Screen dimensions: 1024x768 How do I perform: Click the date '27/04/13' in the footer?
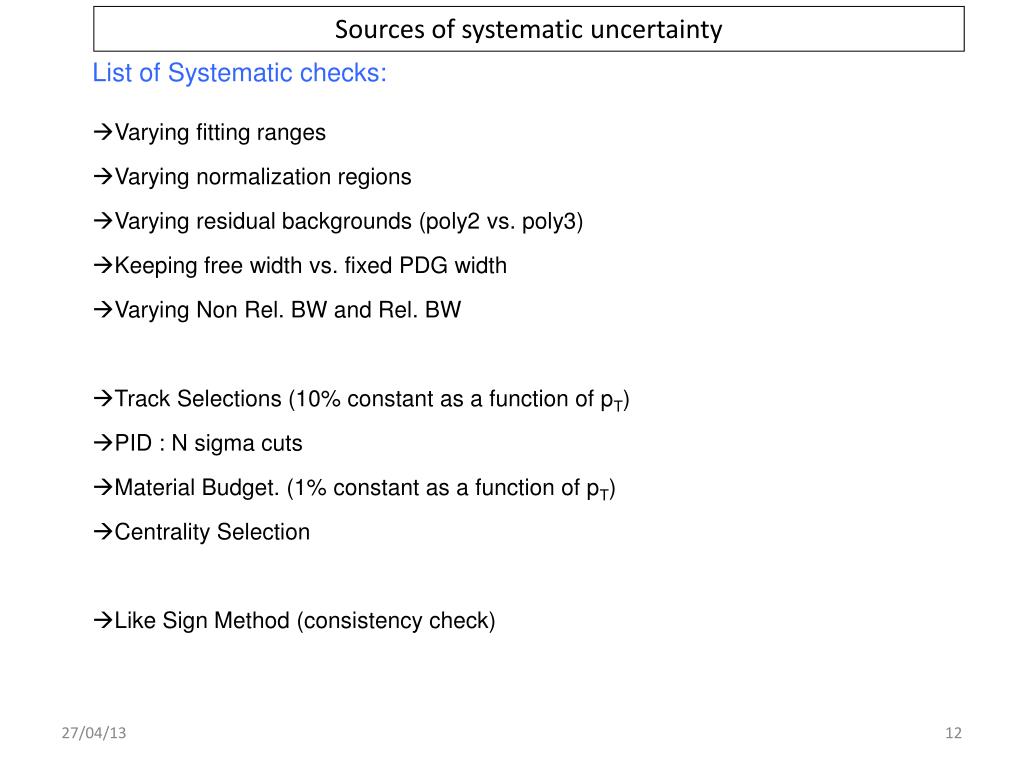[x=94, y=733]
